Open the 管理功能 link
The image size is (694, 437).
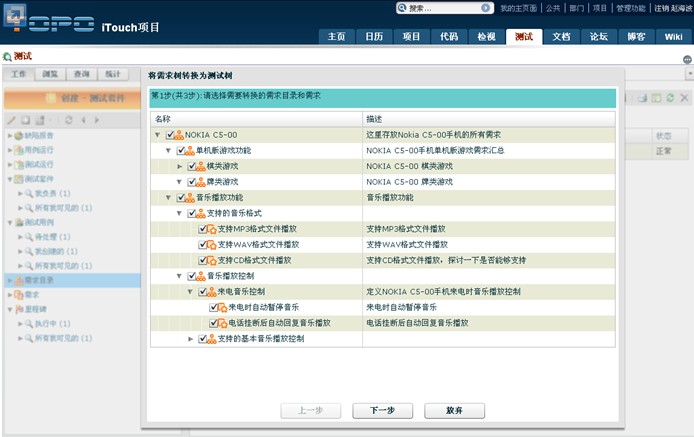coord(631,8)
